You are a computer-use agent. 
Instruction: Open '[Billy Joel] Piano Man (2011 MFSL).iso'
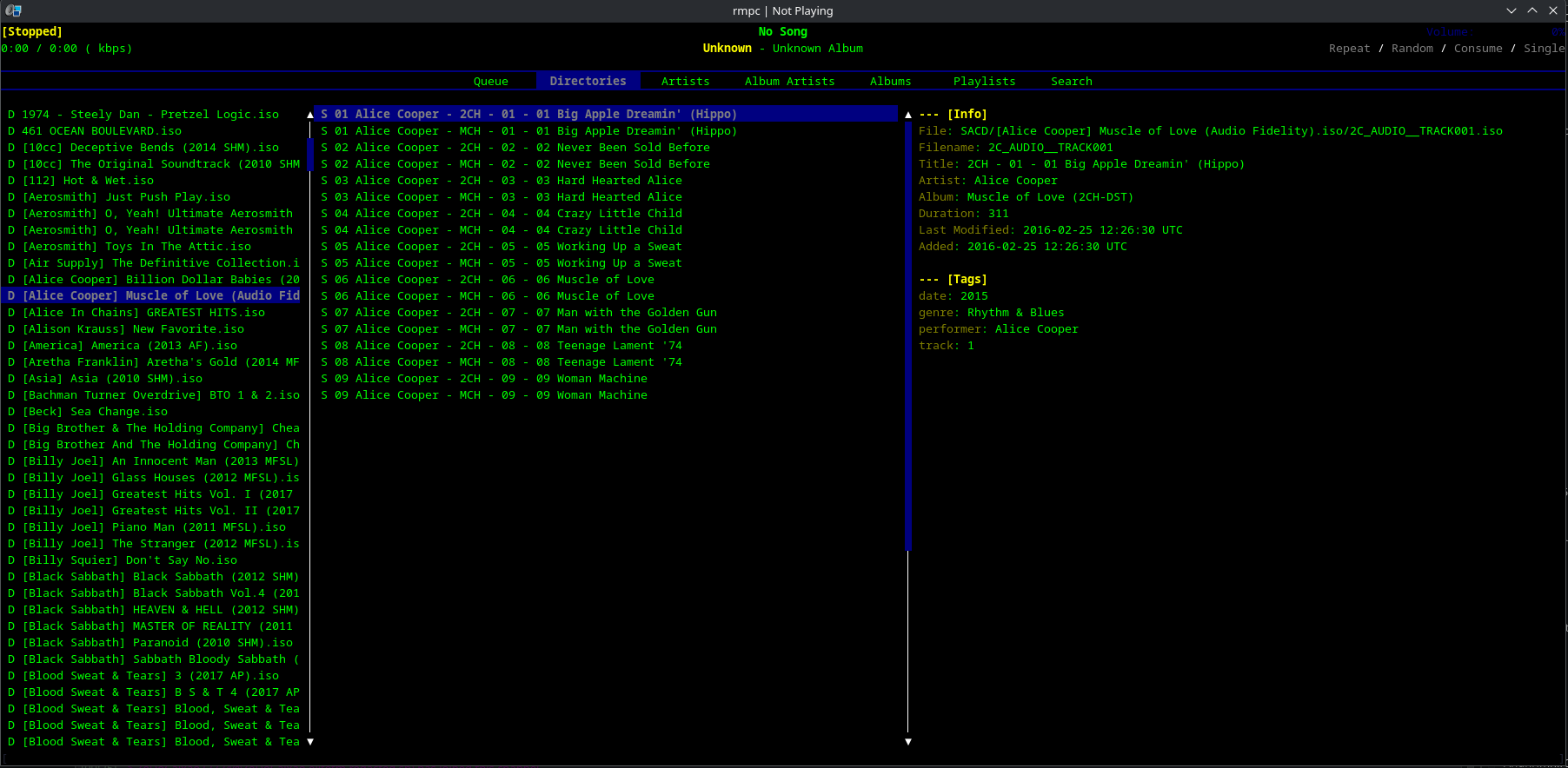pos(154,527)
